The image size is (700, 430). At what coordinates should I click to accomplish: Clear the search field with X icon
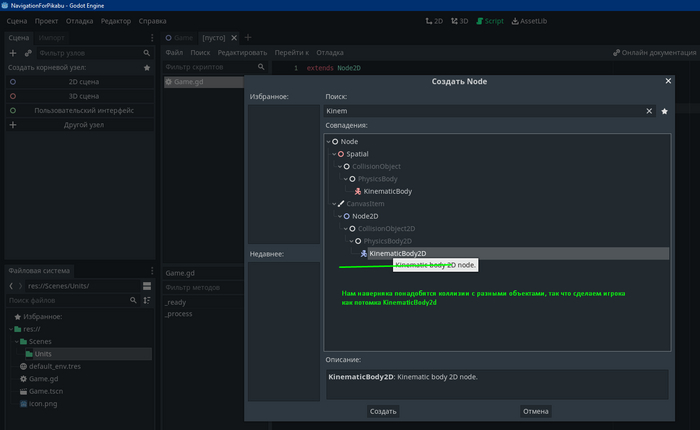tap(649, 111)
